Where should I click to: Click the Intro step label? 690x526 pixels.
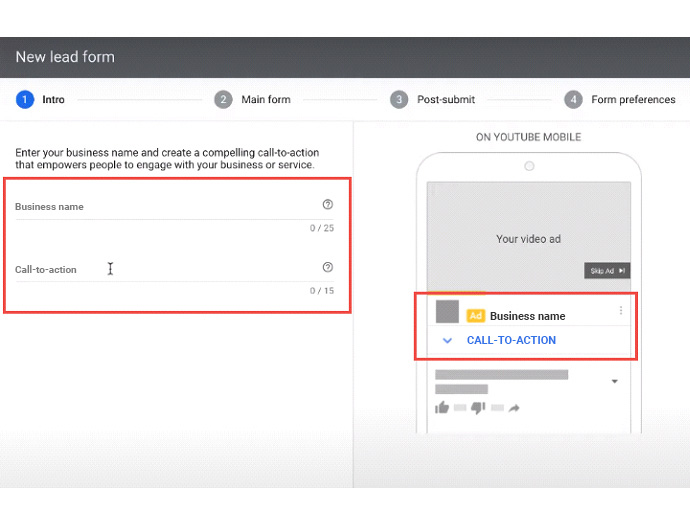[53, 99]
